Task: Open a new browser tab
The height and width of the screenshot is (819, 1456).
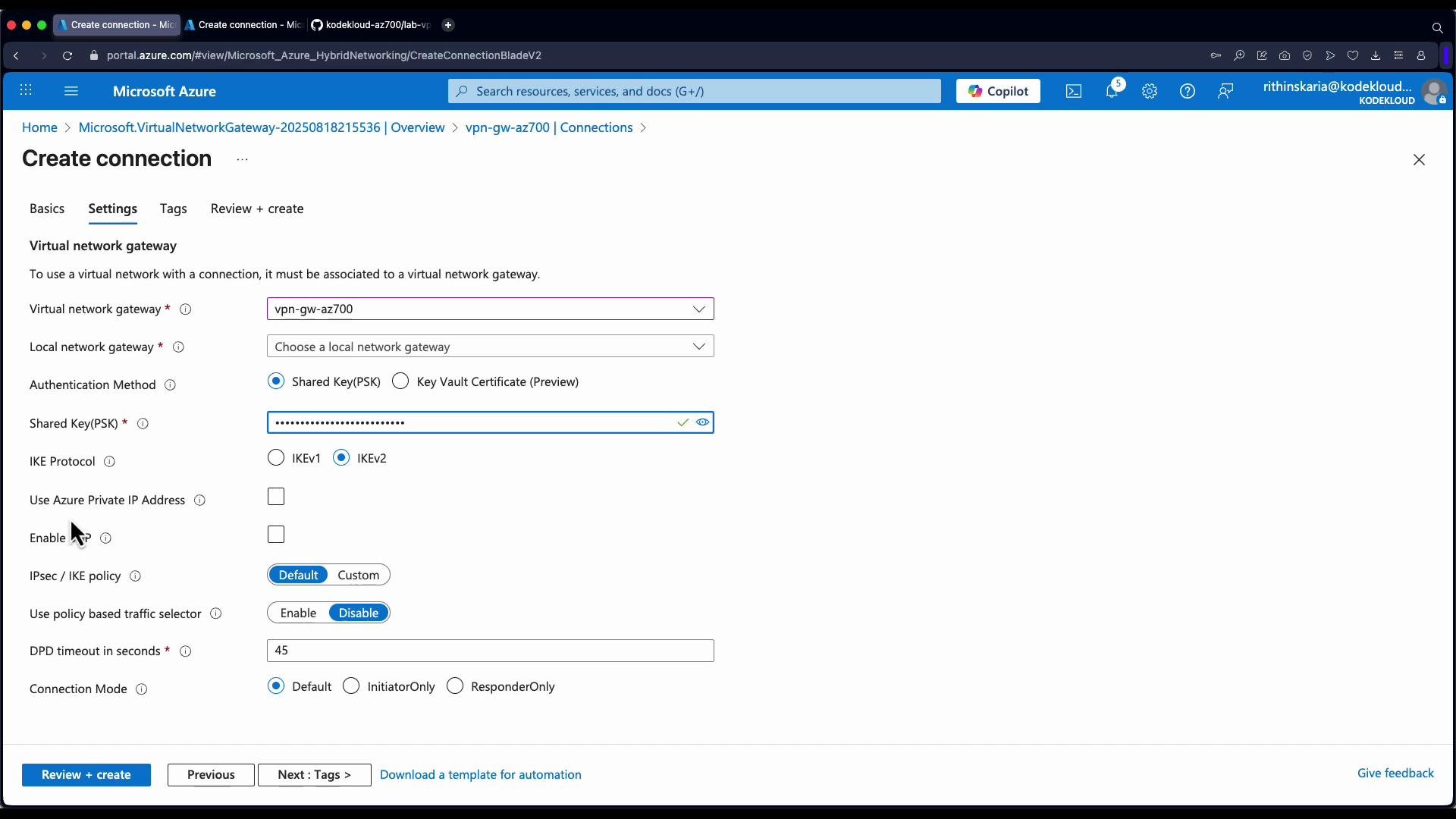Action: tap(448, 25)
